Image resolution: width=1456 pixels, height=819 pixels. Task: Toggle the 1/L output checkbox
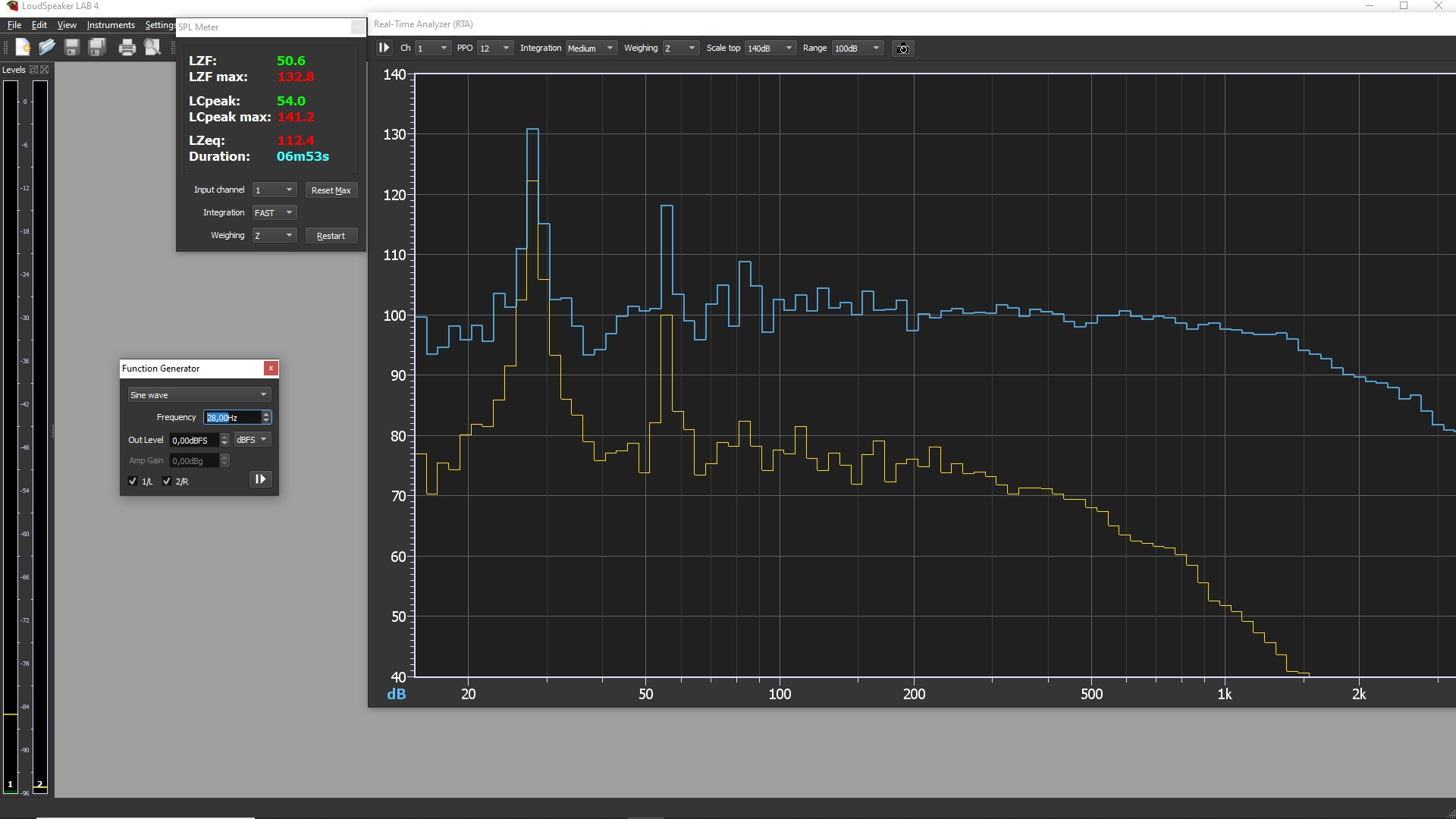point(133,482)
